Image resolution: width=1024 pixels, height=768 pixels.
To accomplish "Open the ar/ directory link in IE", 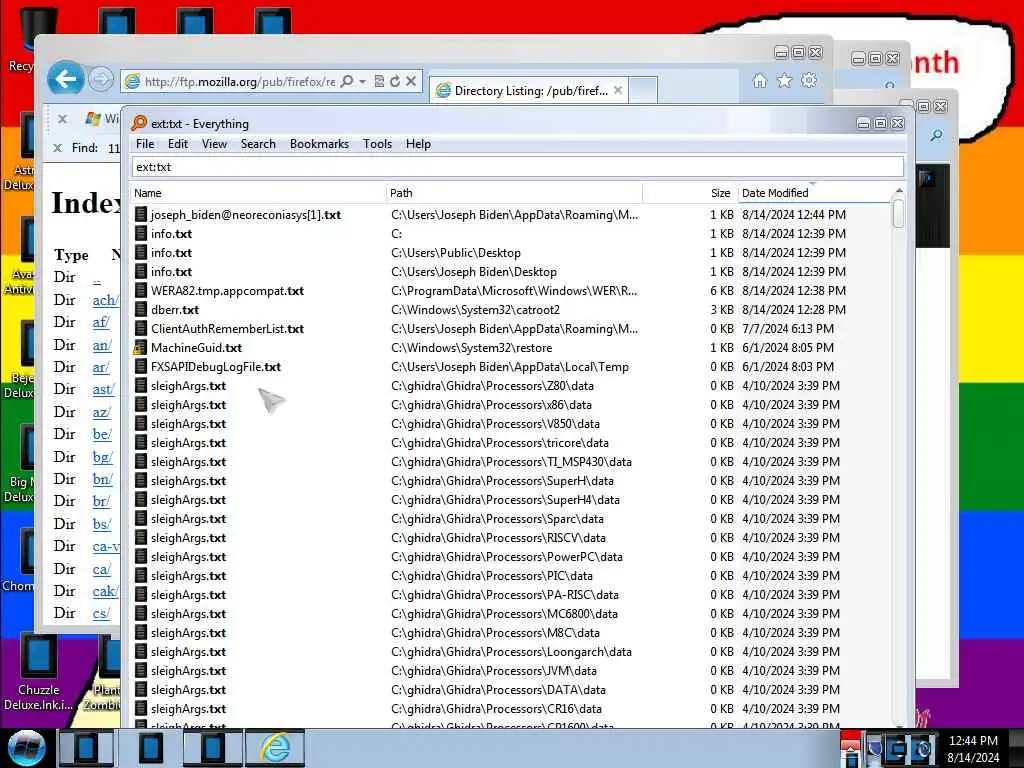I will [101, 367].
